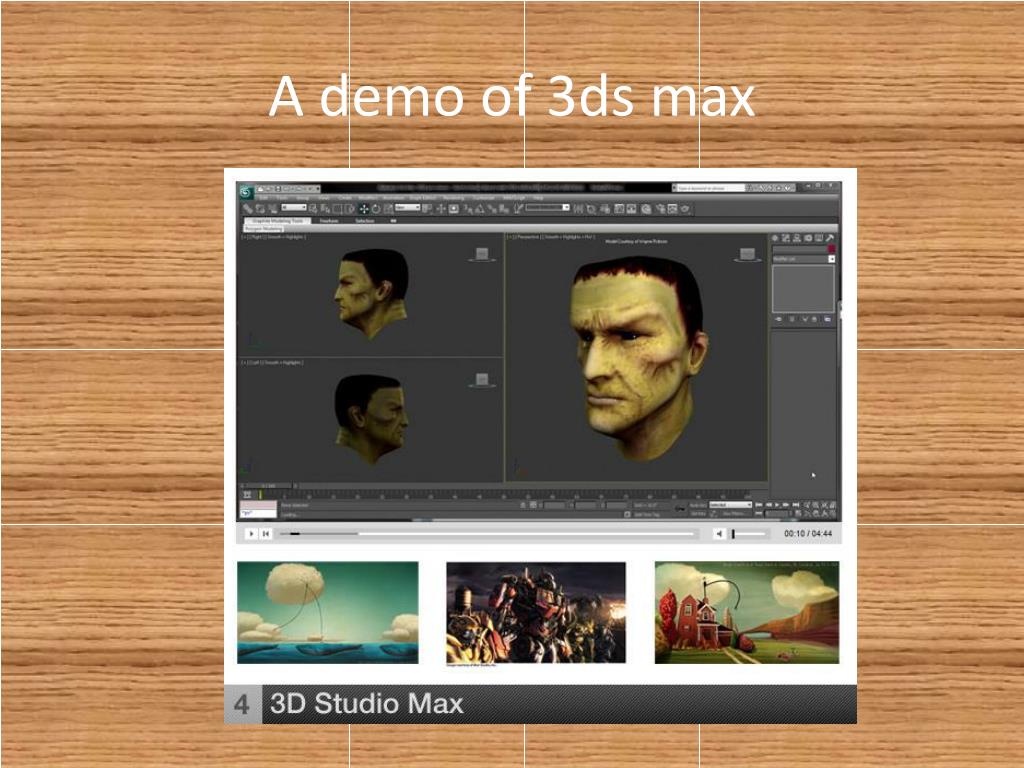Image resolution: width=1024 pixels, height=768 pixels.
Task: Click the keyword search field
Action: 709,188
